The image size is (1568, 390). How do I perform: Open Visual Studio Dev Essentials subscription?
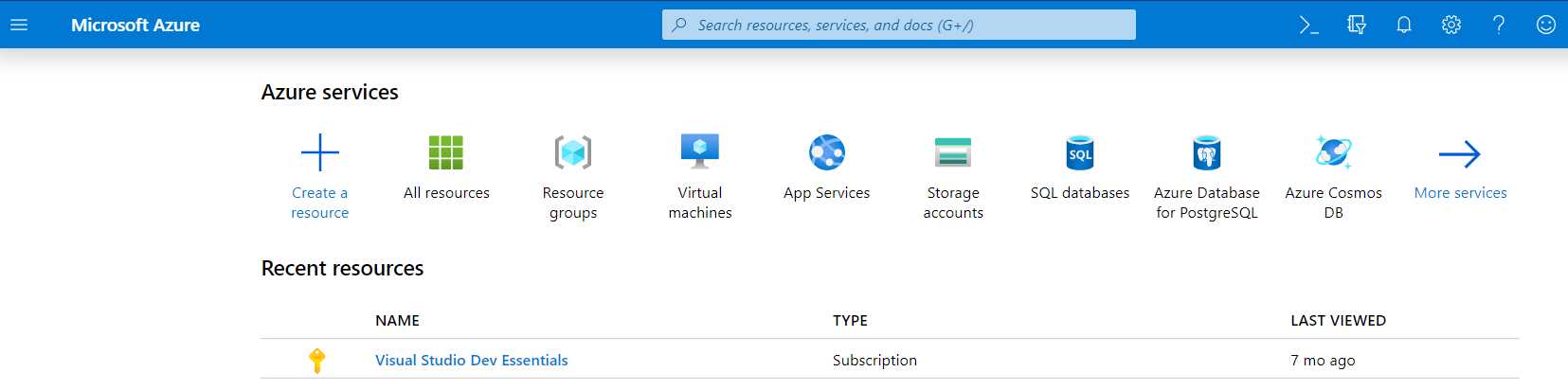pos(472,361)
